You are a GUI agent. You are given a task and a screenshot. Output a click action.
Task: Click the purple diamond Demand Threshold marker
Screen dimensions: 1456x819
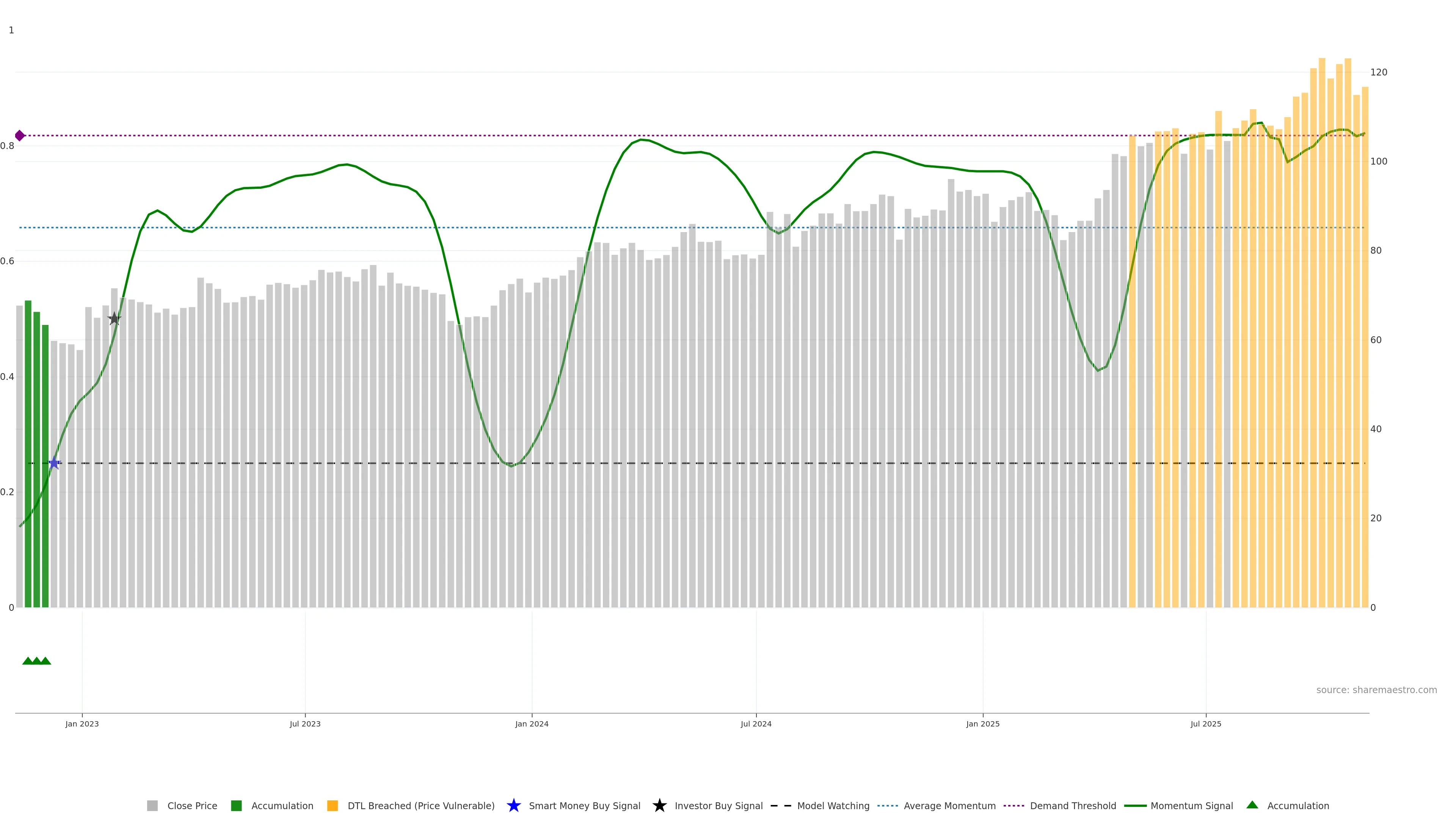[x=20, y=136]
